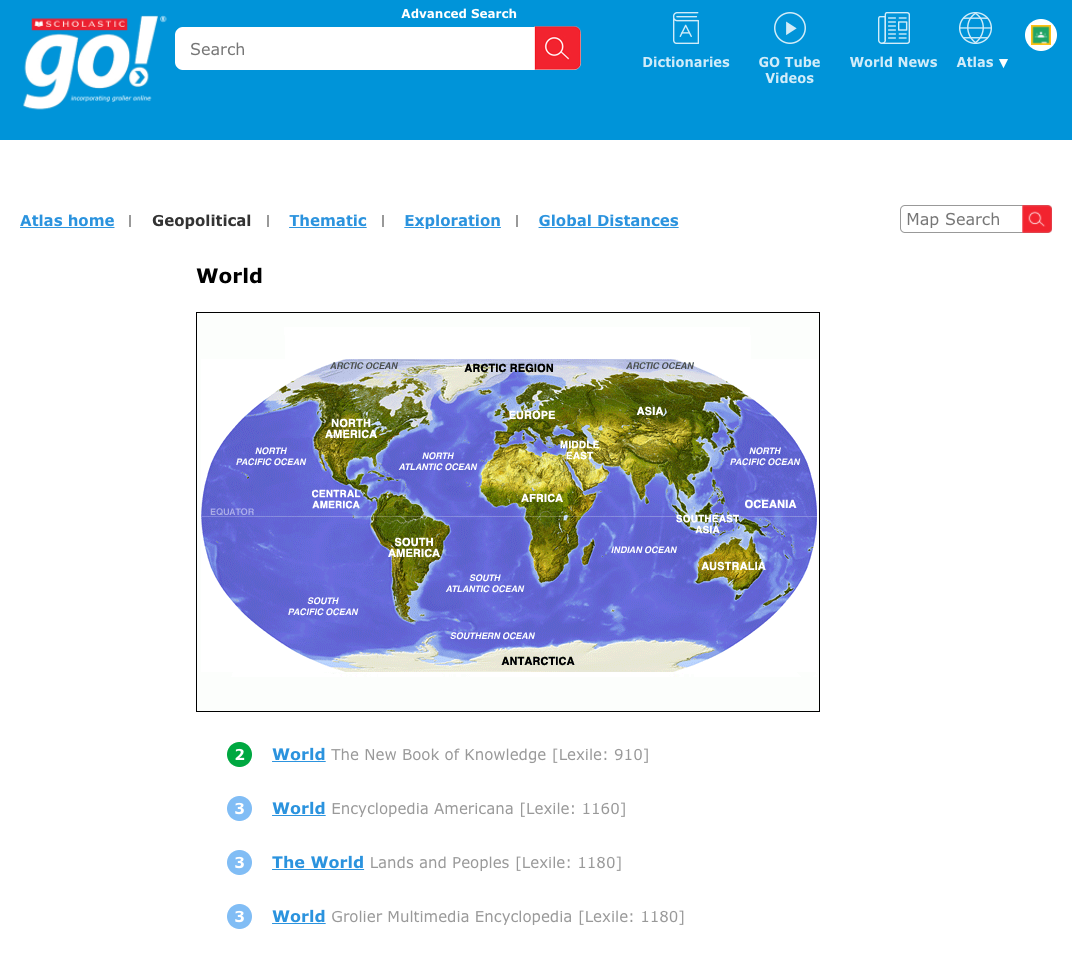Click the red search magnifier button
This screenshot has height=966, width=1072.
pyautogui.click(x=557, y=47)
